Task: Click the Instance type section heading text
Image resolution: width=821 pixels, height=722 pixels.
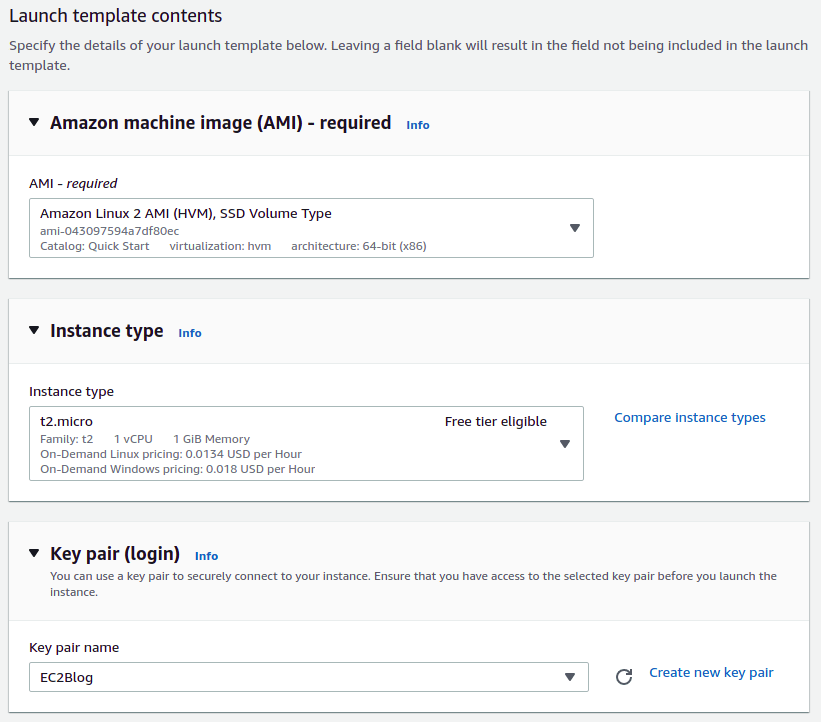Action: 106,331
